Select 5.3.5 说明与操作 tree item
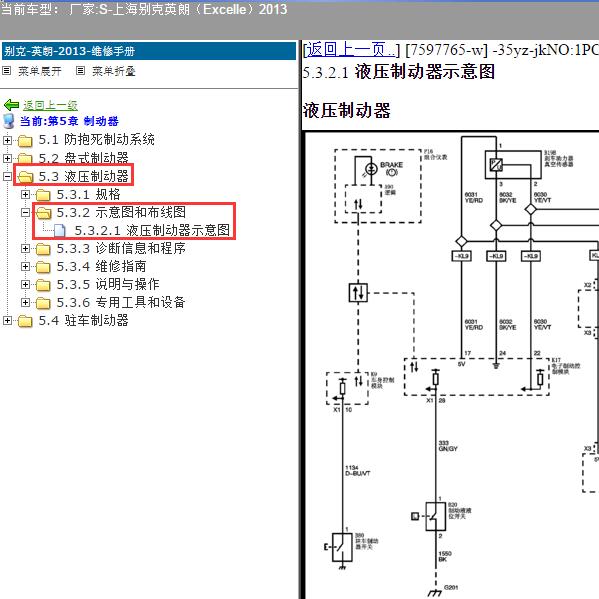 pyautogui.click(x=108, y=285)
